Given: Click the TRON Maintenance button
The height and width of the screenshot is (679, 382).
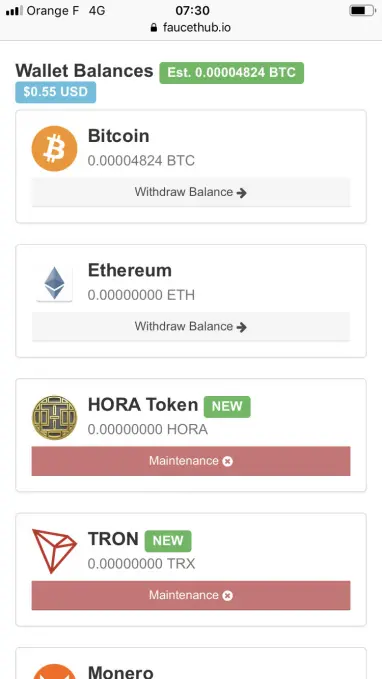Looking at the screenshot, I should [x=191, y=595].
